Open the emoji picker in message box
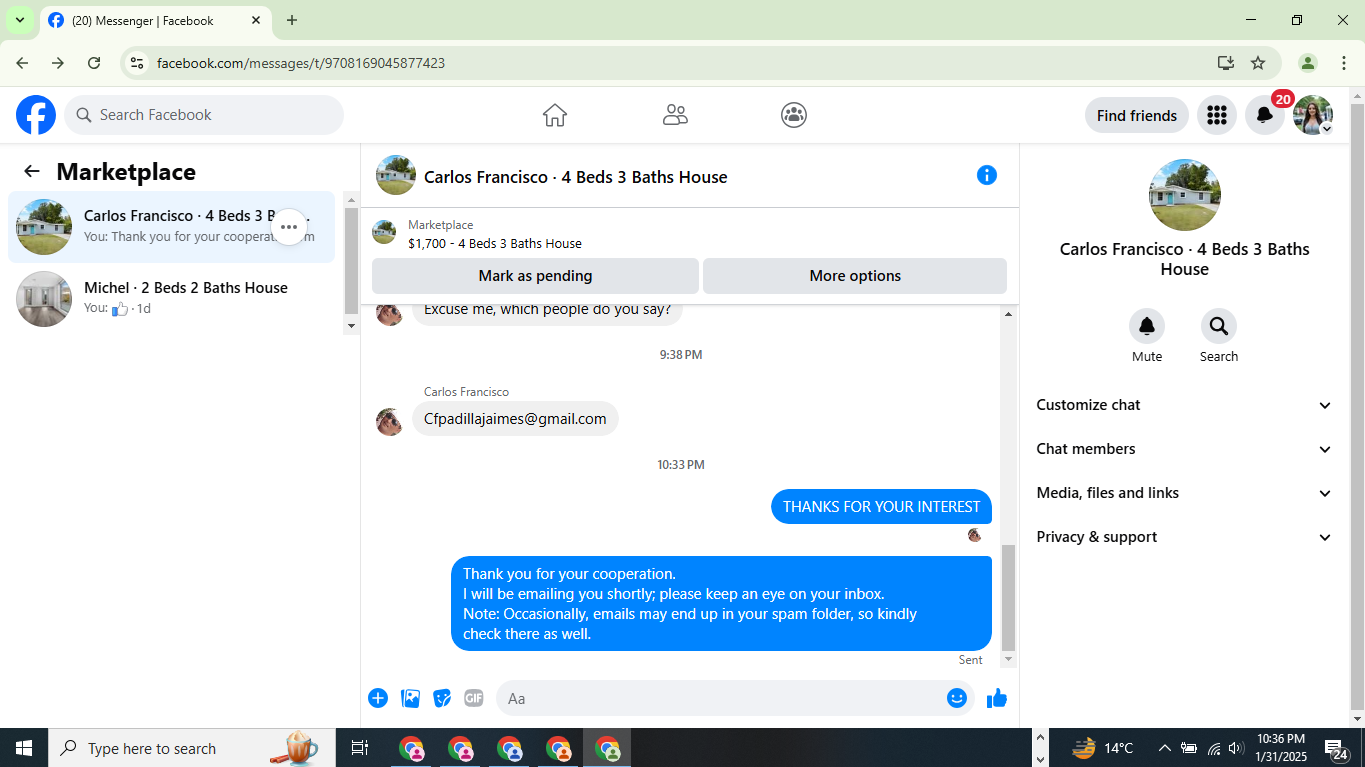Screen dimensions: 1365x767 click(957, 698)
